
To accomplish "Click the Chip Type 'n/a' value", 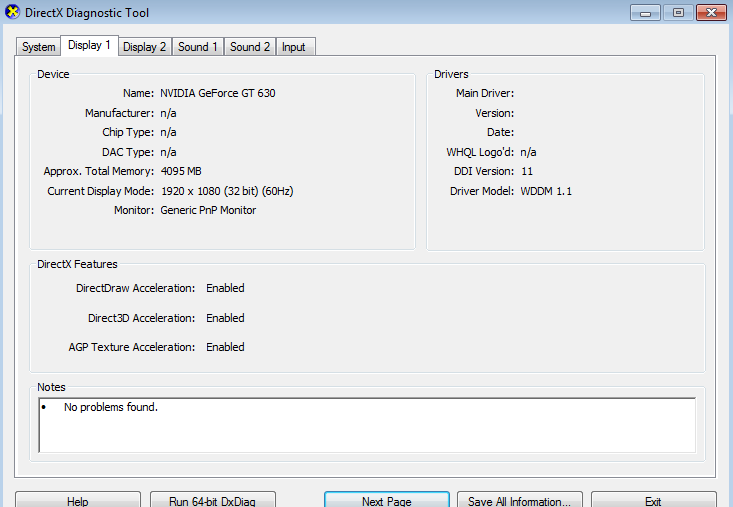I will tap(168, 132).
